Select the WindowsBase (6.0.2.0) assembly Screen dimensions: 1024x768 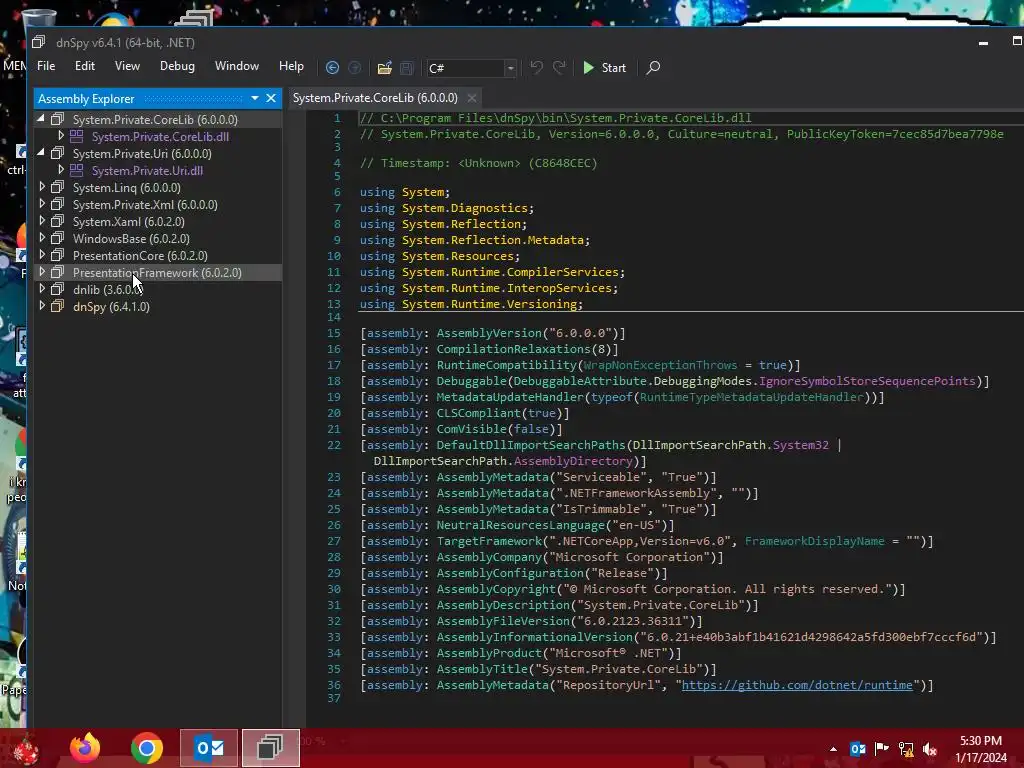tap(131, 238)
